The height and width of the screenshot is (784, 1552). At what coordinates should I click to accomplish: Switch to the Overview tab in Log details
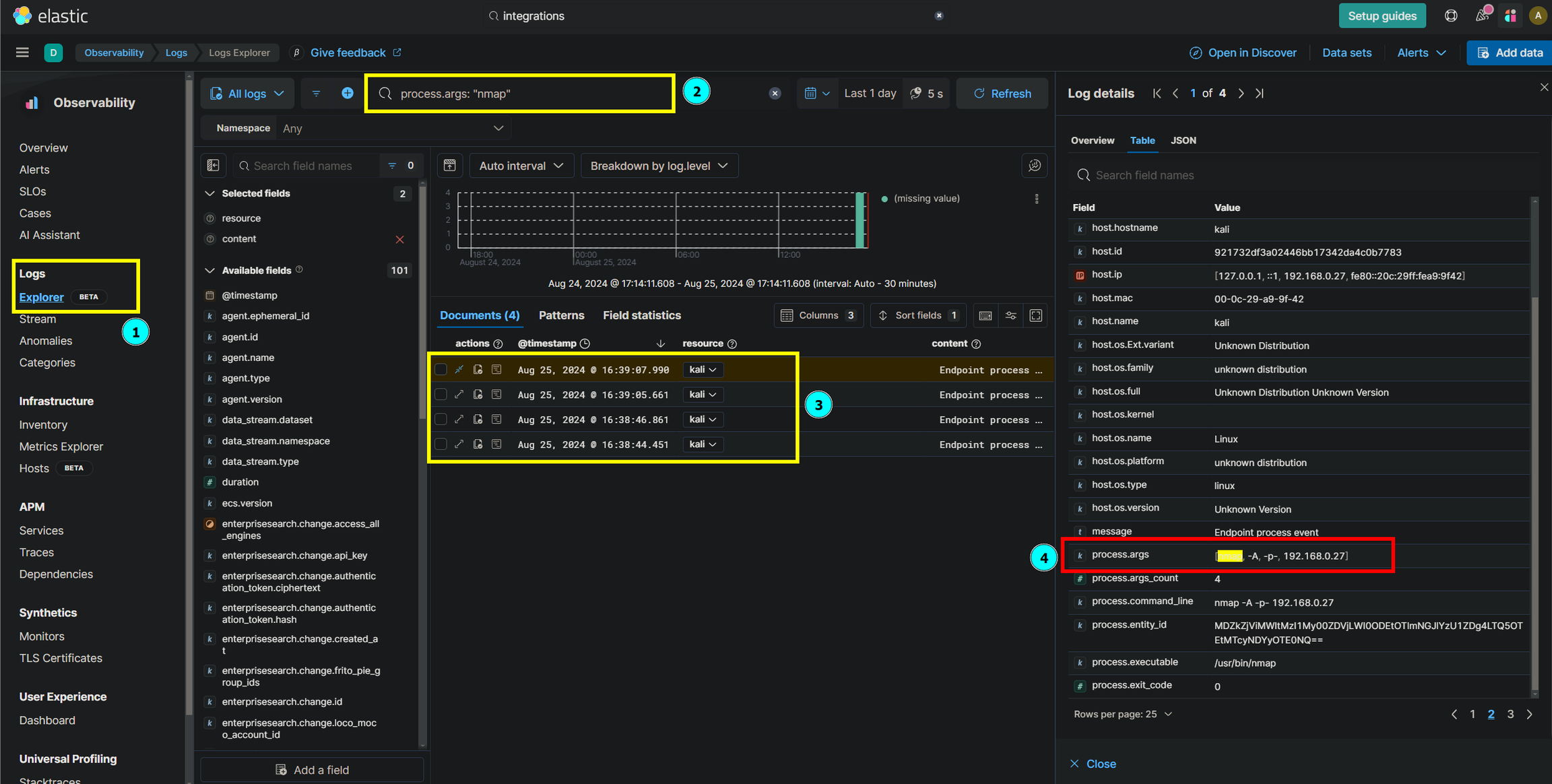click(1093, 140)
